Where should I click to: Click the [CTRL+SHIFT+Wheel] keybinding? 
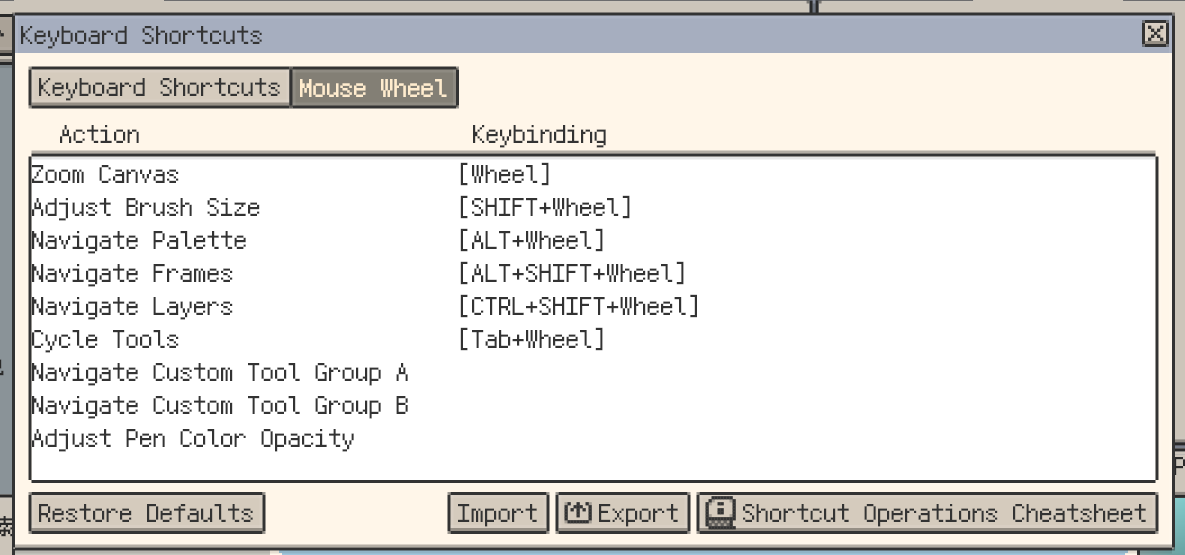click(x=578, y=307)
